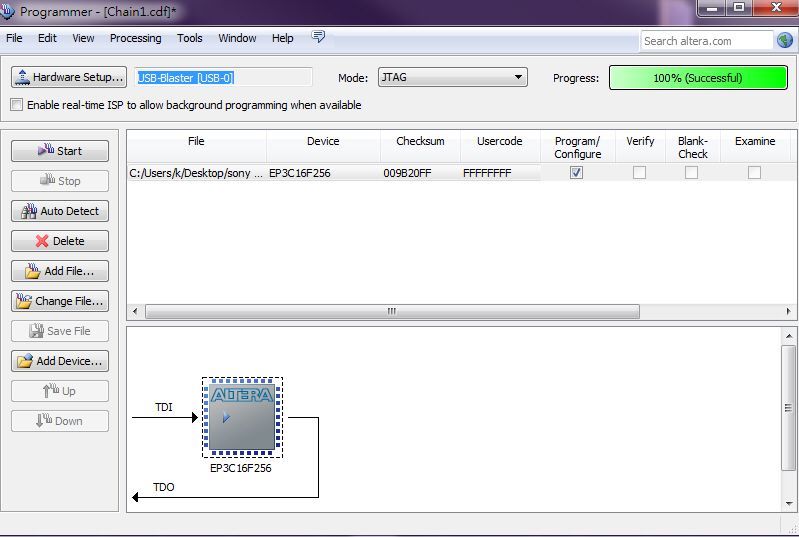Viewport: 799px width, 537px height.
Task: Open the Processing menu
Action: tap(136, 38)
